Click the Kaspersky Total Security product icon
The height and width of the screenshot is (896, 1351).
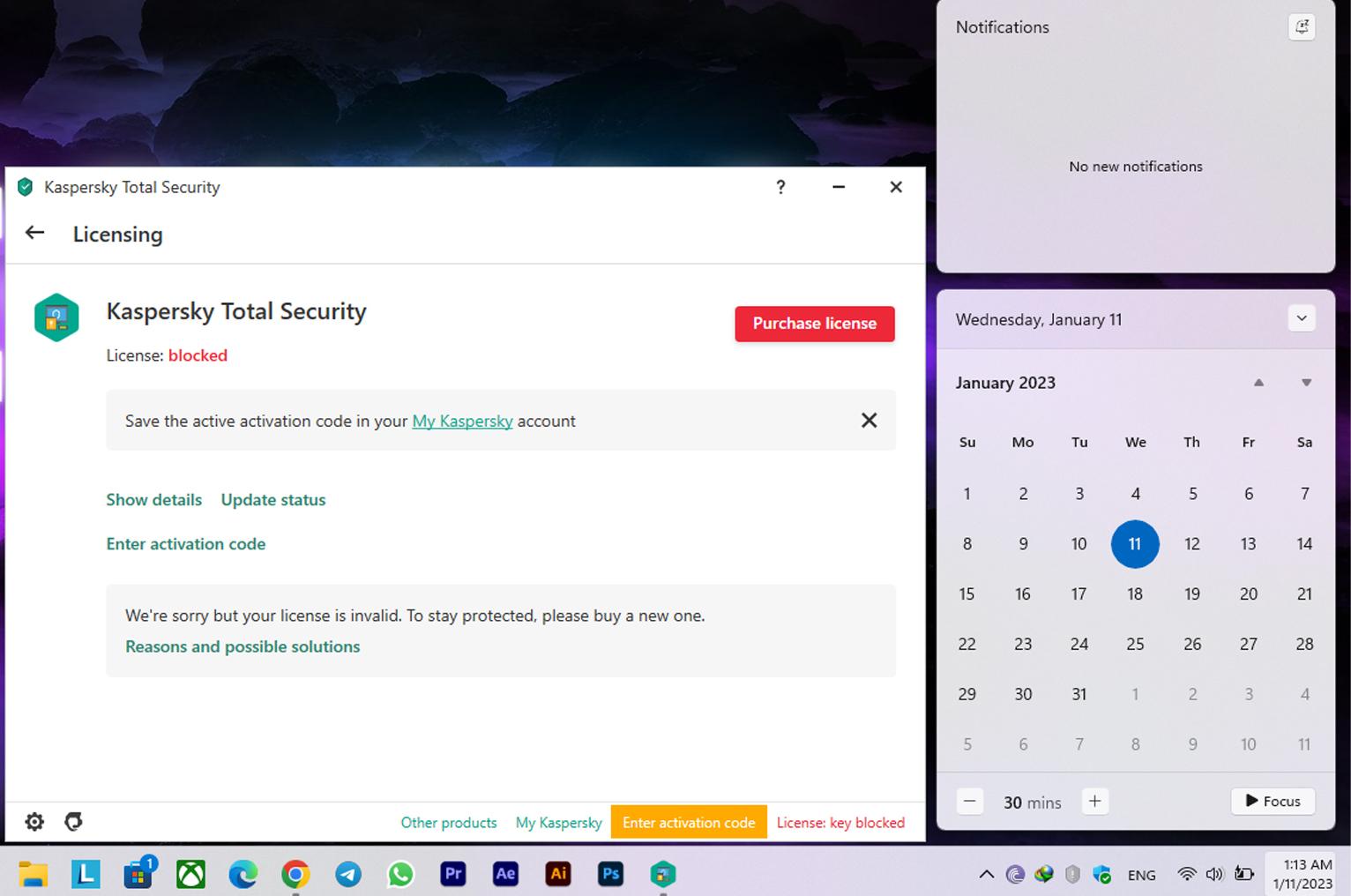point(56,317)
